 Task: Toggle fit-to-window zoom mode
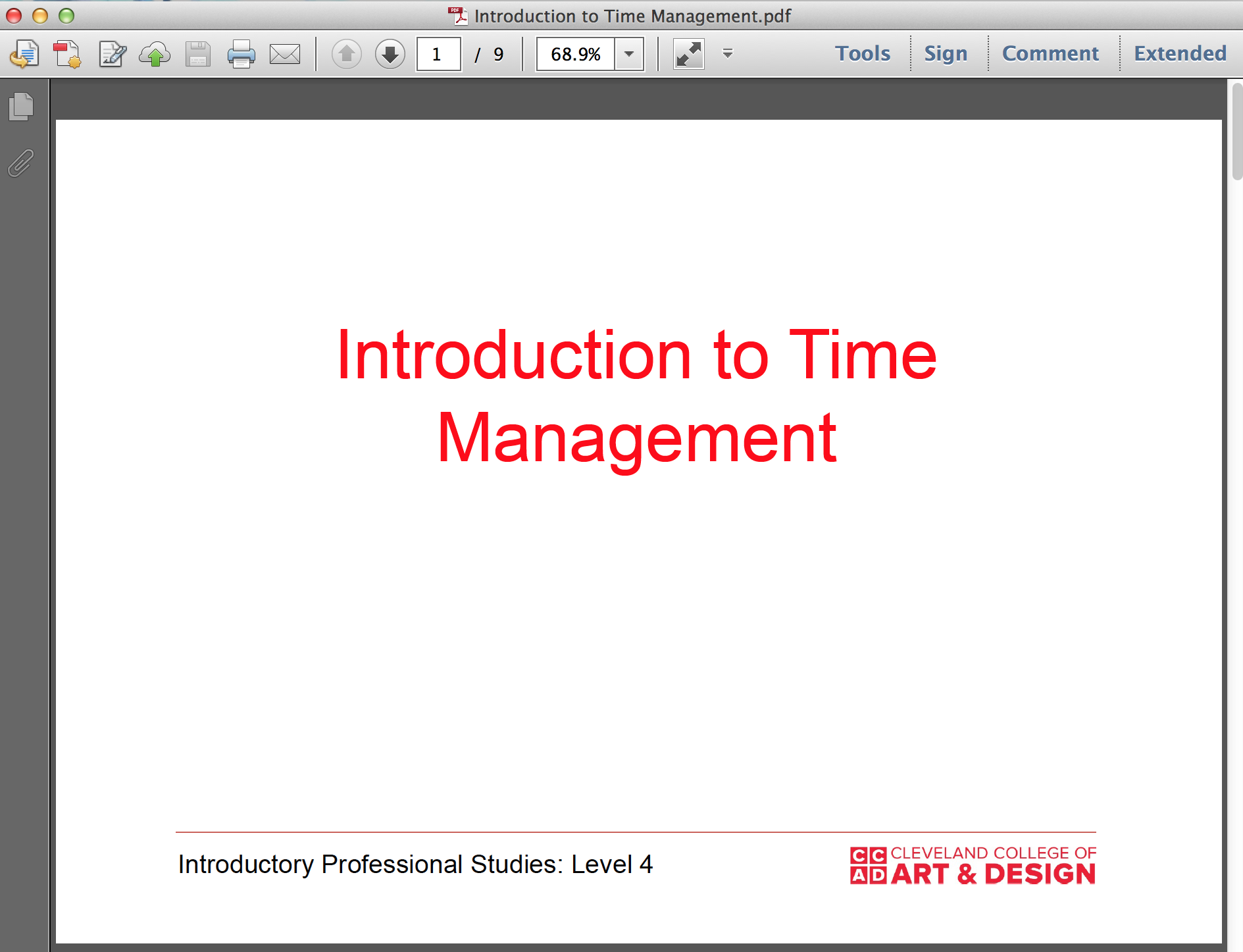coord(688,54)
